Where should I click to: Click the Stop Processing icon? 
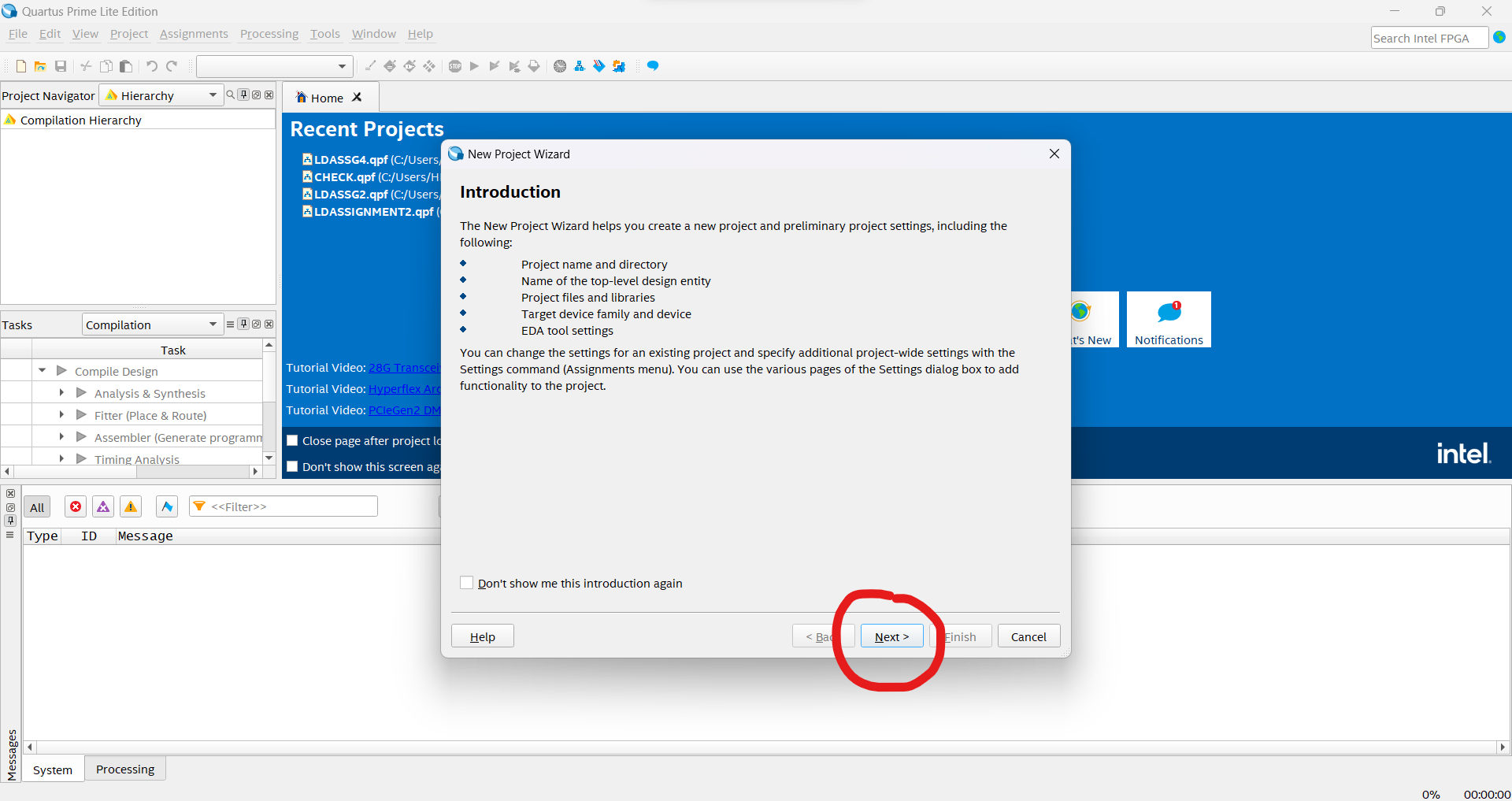tap(455, 66)
